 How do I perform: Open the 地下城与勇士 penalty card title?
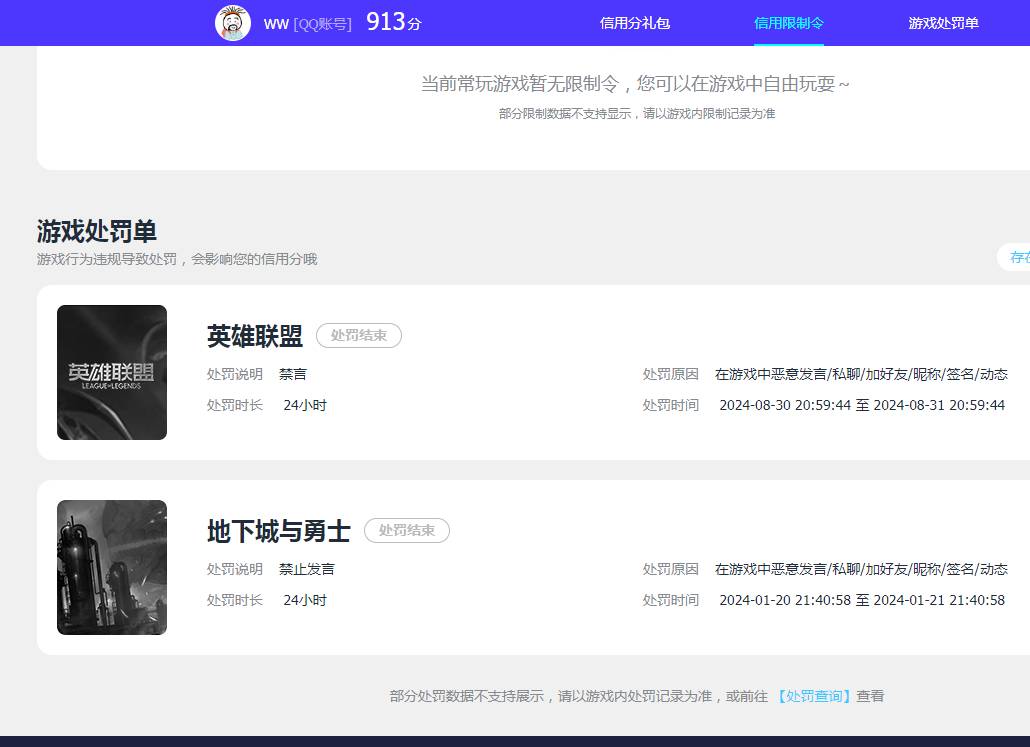tap(278, 532)
